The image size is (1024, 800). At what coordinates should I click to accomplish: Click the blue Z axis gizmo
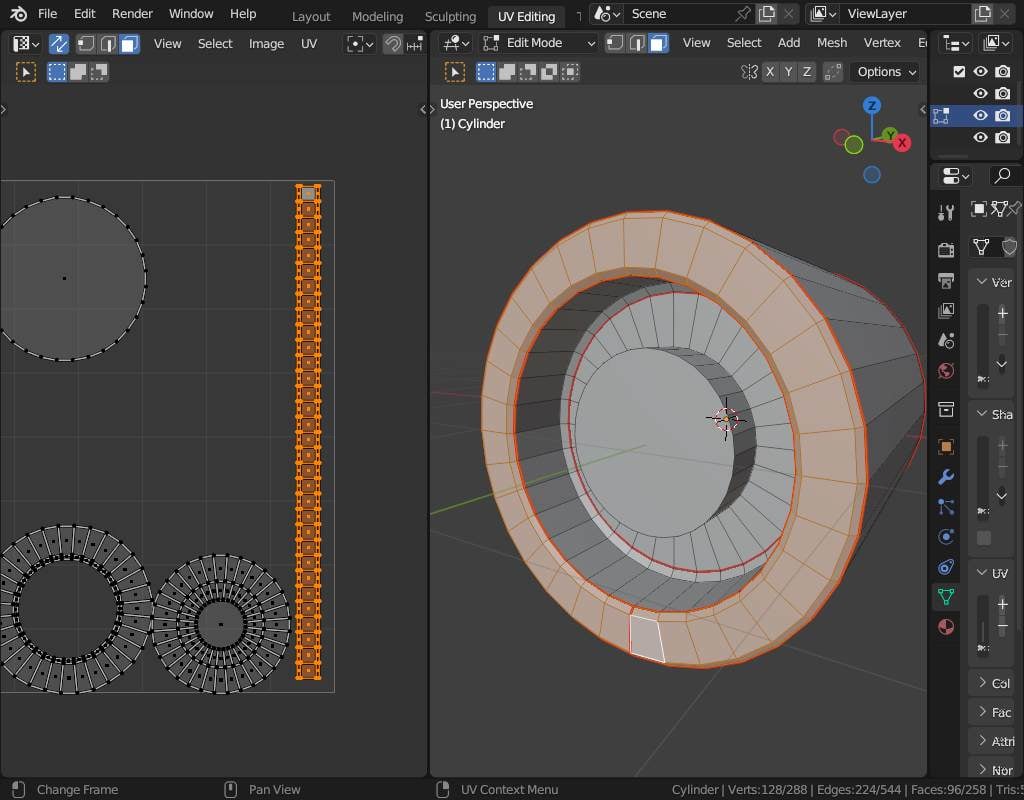pyautogui.click(x=872, y=106)
